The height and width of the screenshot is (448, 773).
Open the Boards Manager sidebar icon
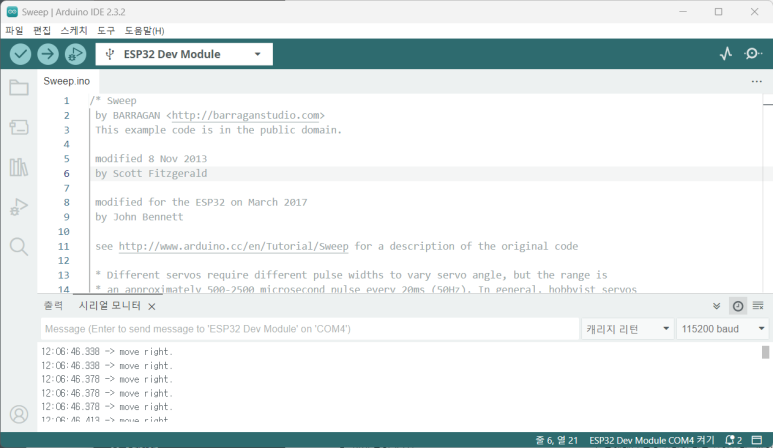[19, 128]
